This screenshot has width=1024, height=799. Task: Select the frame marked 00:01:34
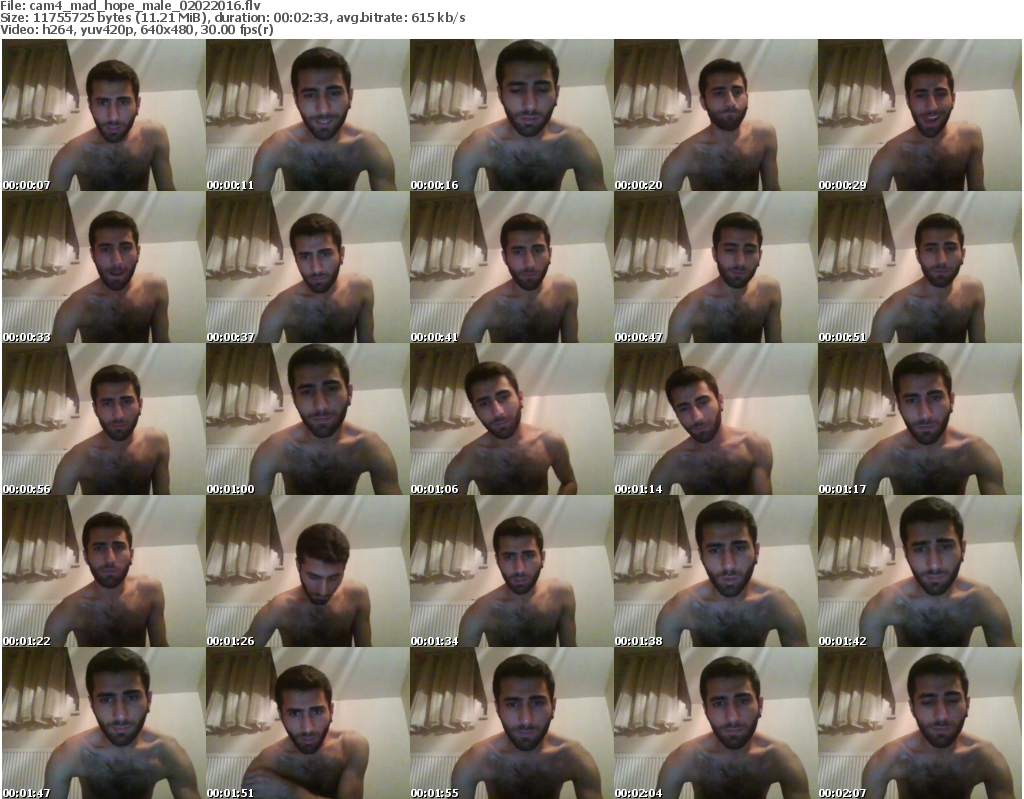tap(511, 571)
